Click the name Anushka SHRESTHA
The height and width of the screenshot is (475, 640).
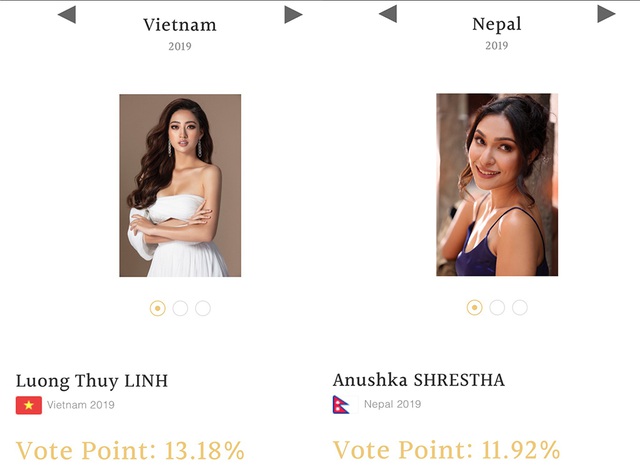click(419, 381)
